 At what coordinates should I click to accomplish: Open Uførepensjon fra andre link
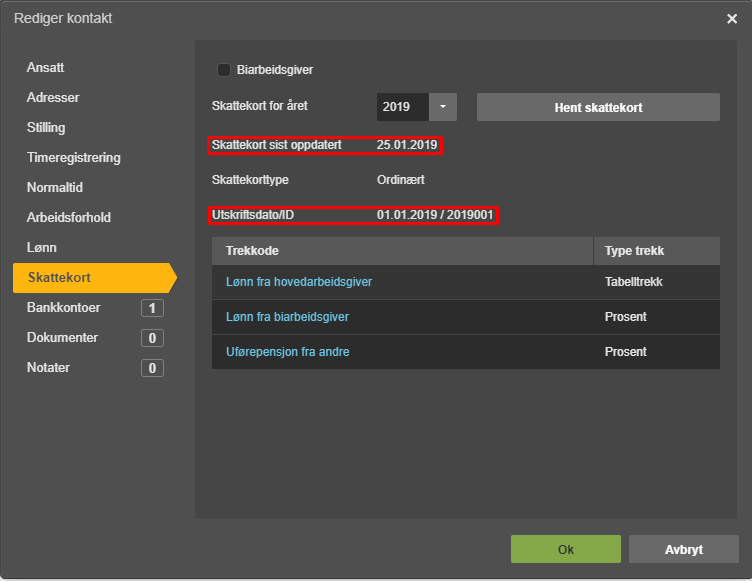(x=288, y=352)
